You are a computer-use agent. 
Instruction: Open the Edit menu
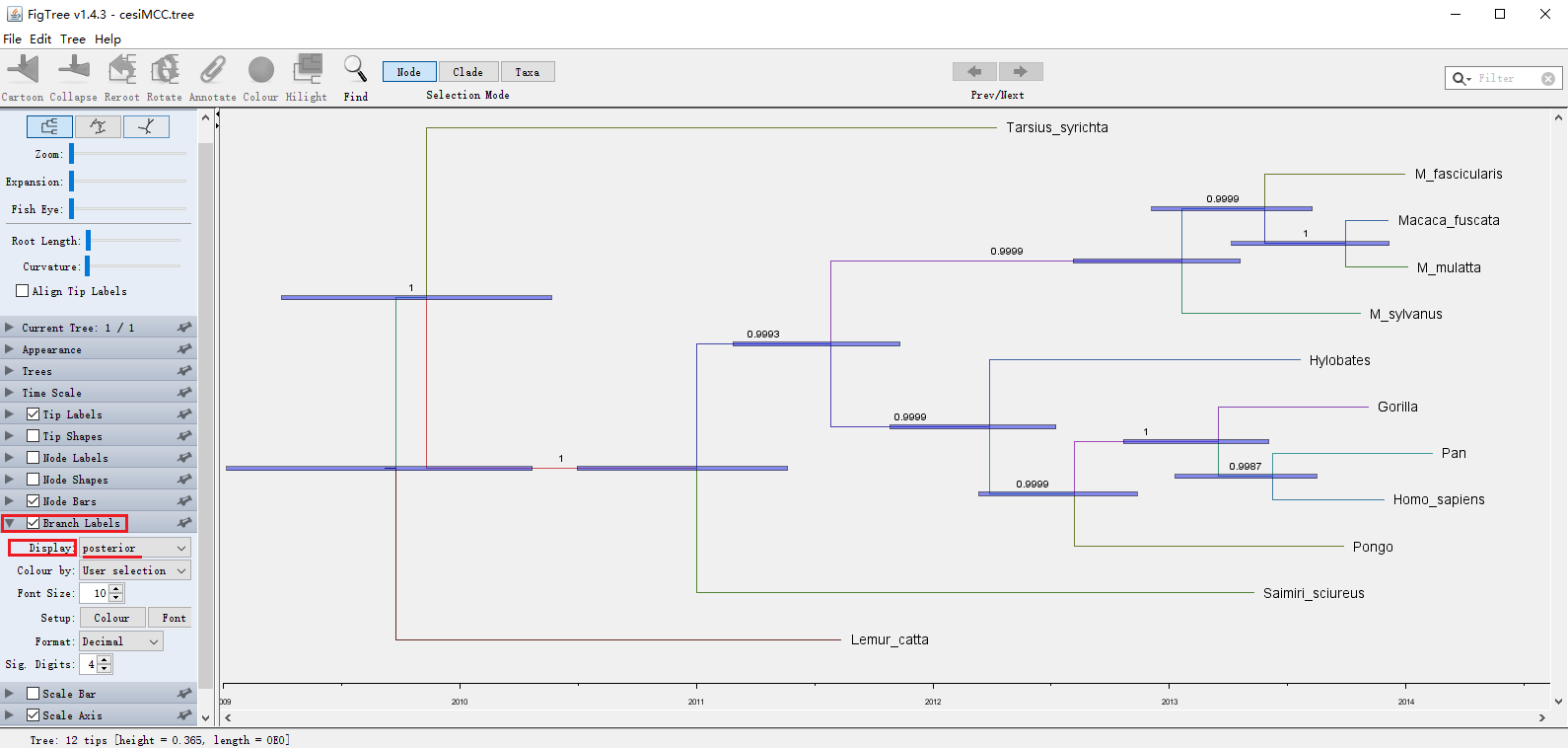point(40,39)
